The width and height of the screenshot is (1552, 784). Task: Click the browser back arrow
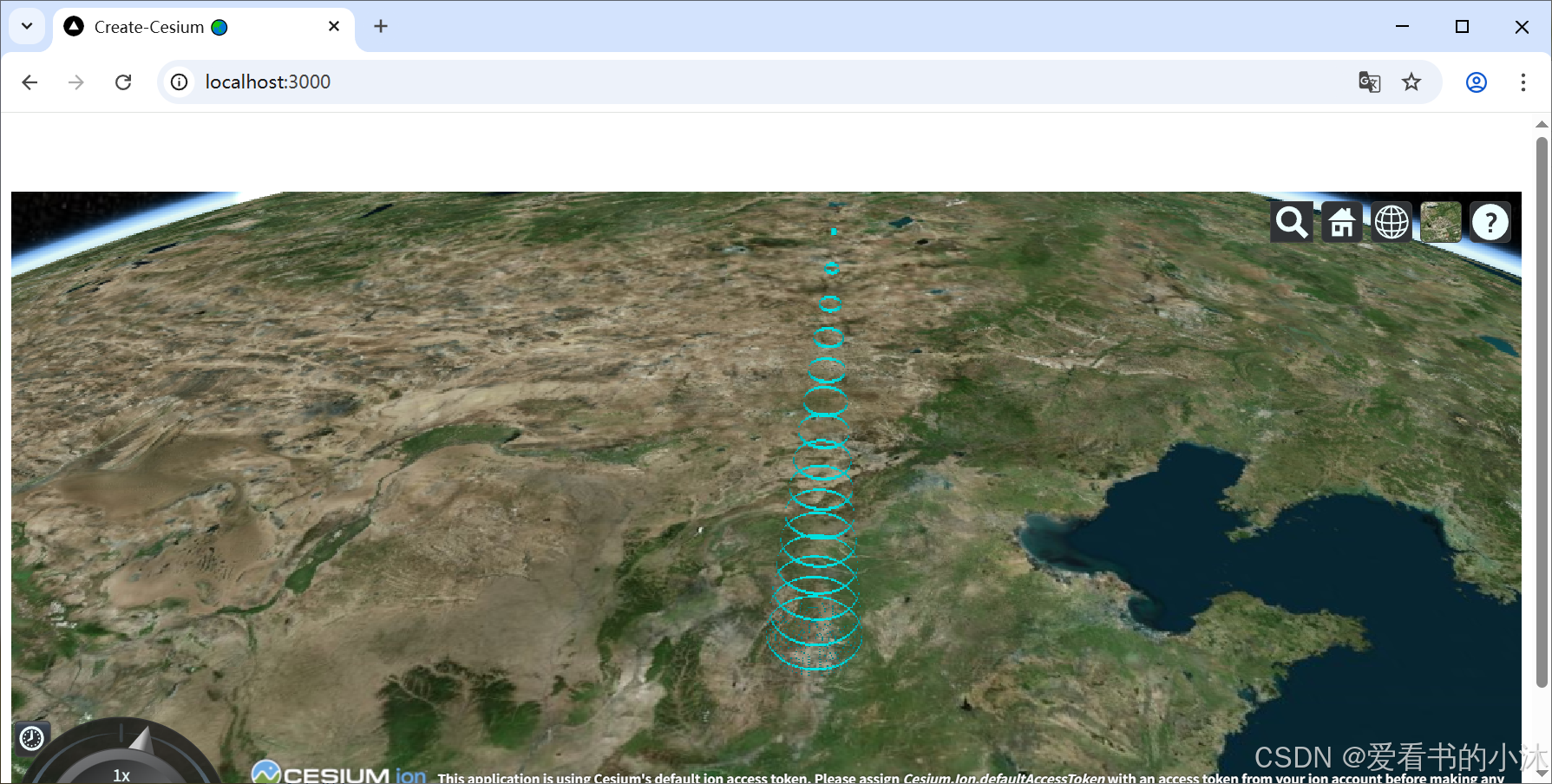point(29,82)
